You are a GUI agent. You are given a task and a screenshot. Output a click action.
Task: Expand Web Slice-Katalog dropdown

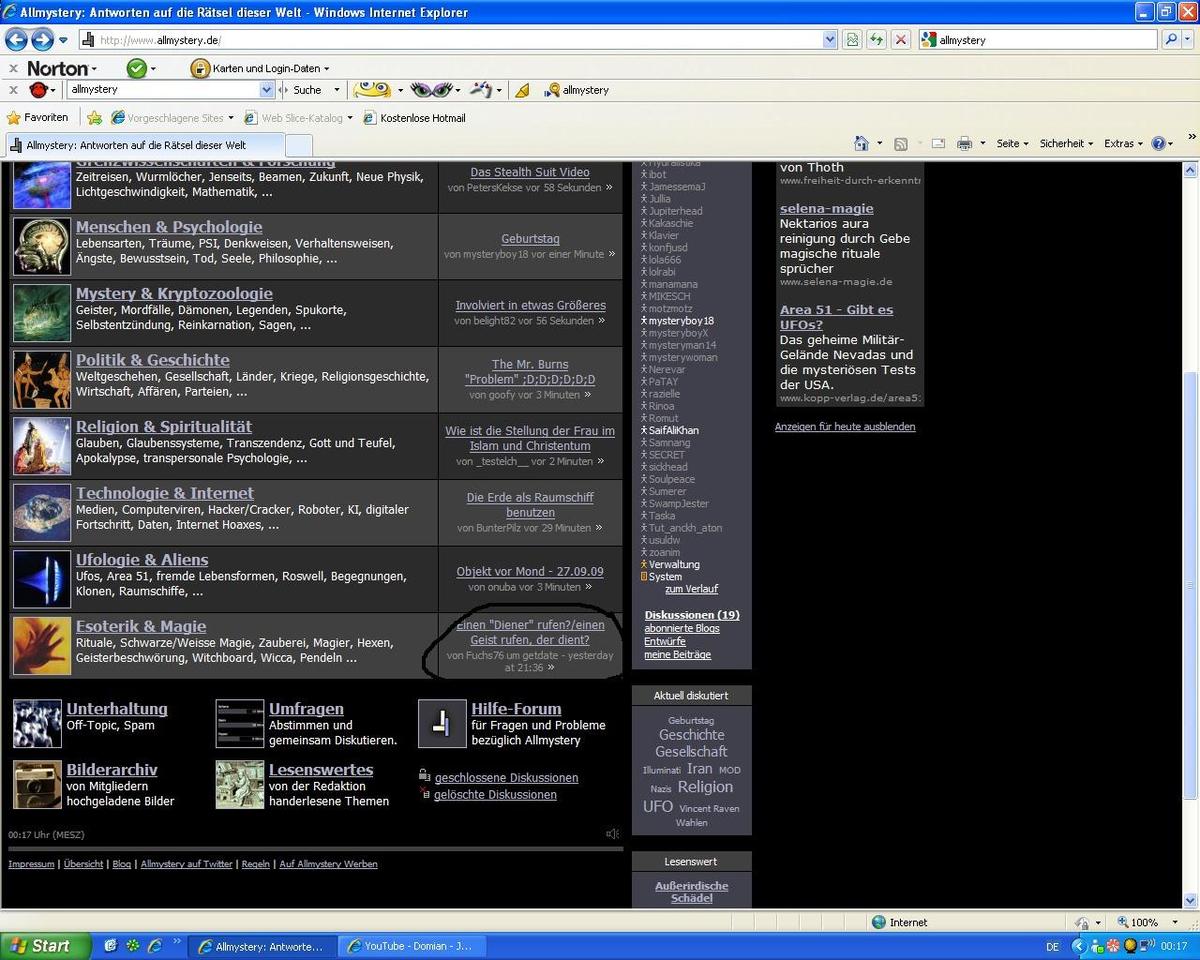coord(350,118)
